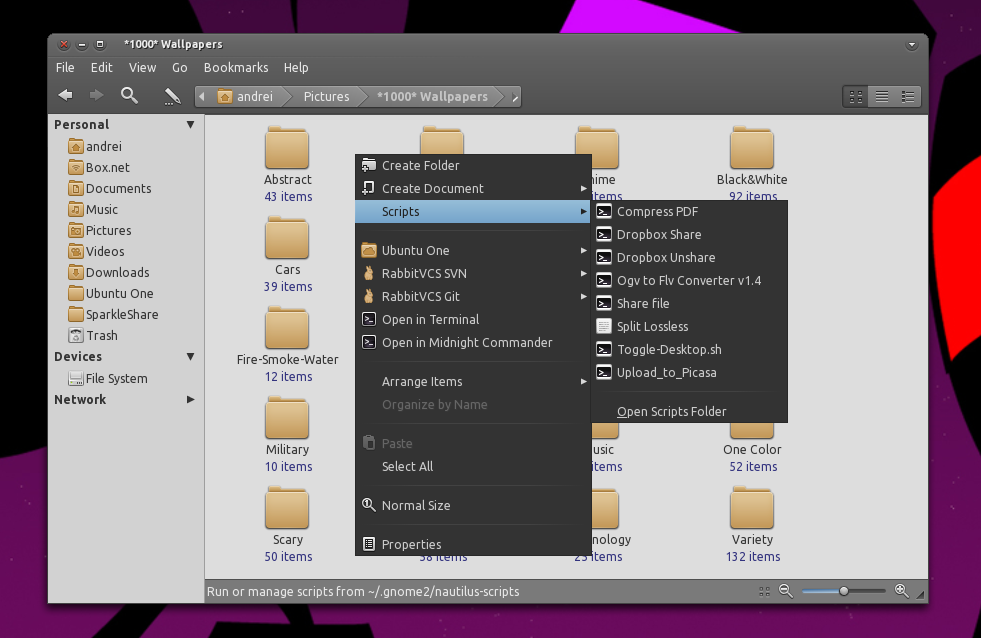Choose Create Folder from context menu
The width and height of the screenshot is (981, 638).
pos(474,165)
